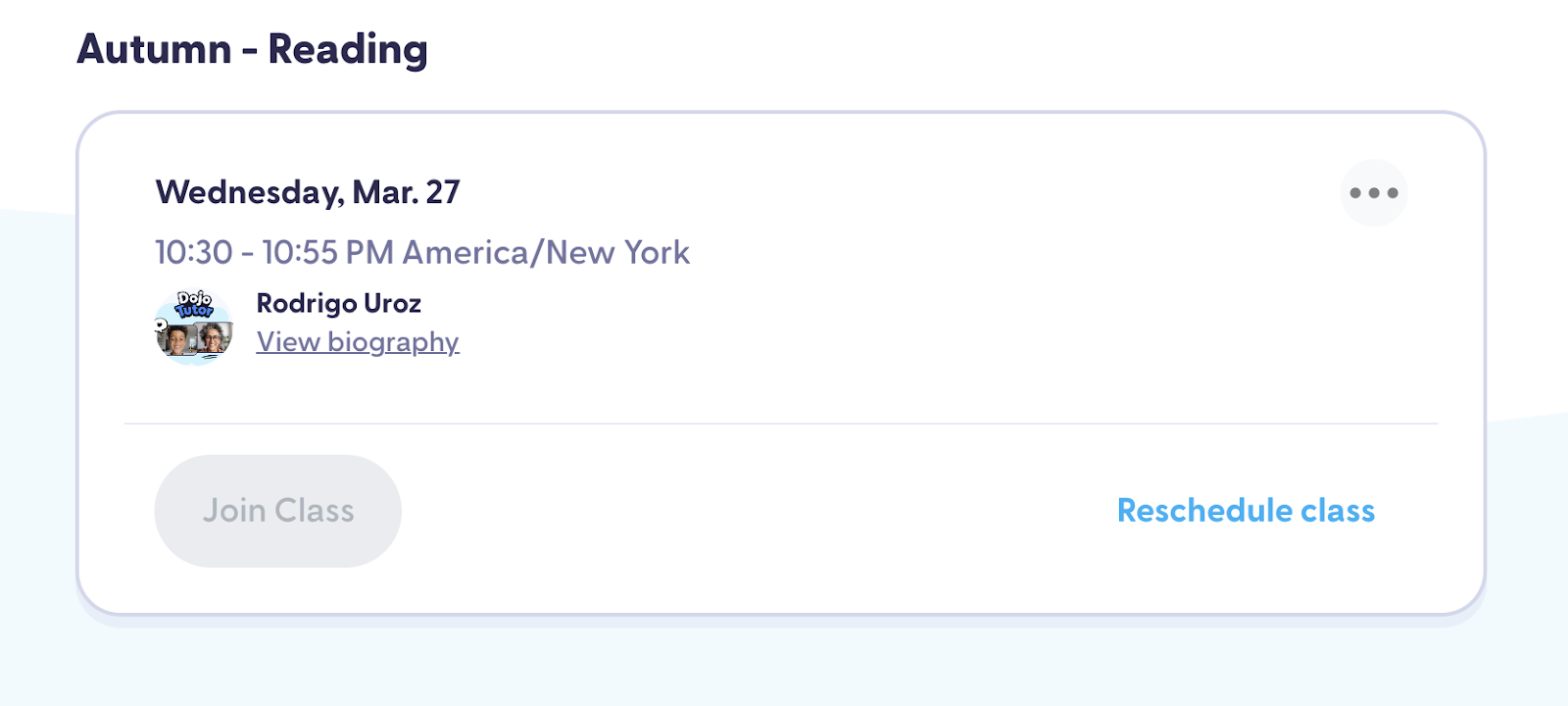Click the America/New York timezone text
This screenshot has width=1568, height=706.
click(546, 253)
